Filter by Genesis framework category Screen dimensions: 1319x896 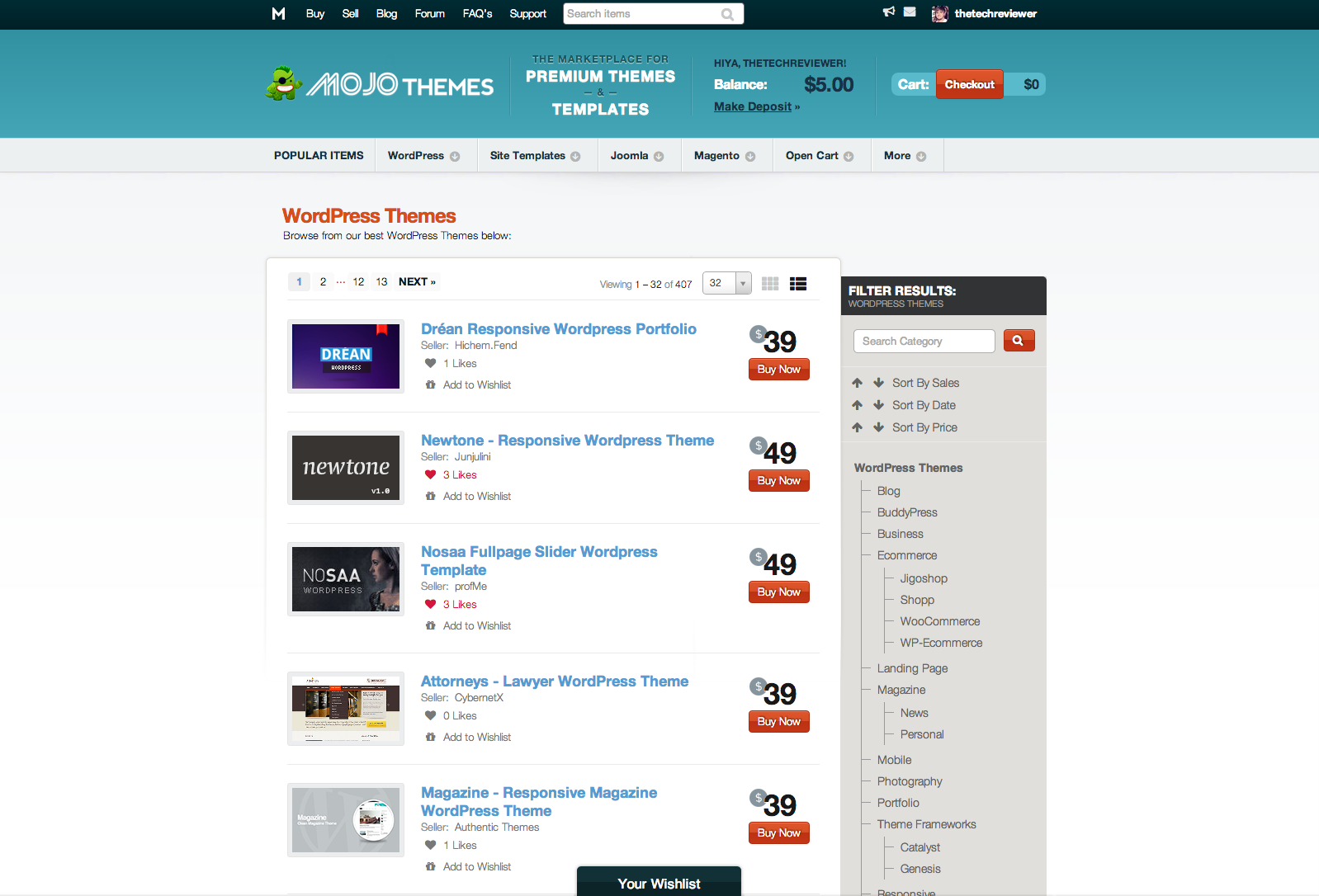[920, 869]
